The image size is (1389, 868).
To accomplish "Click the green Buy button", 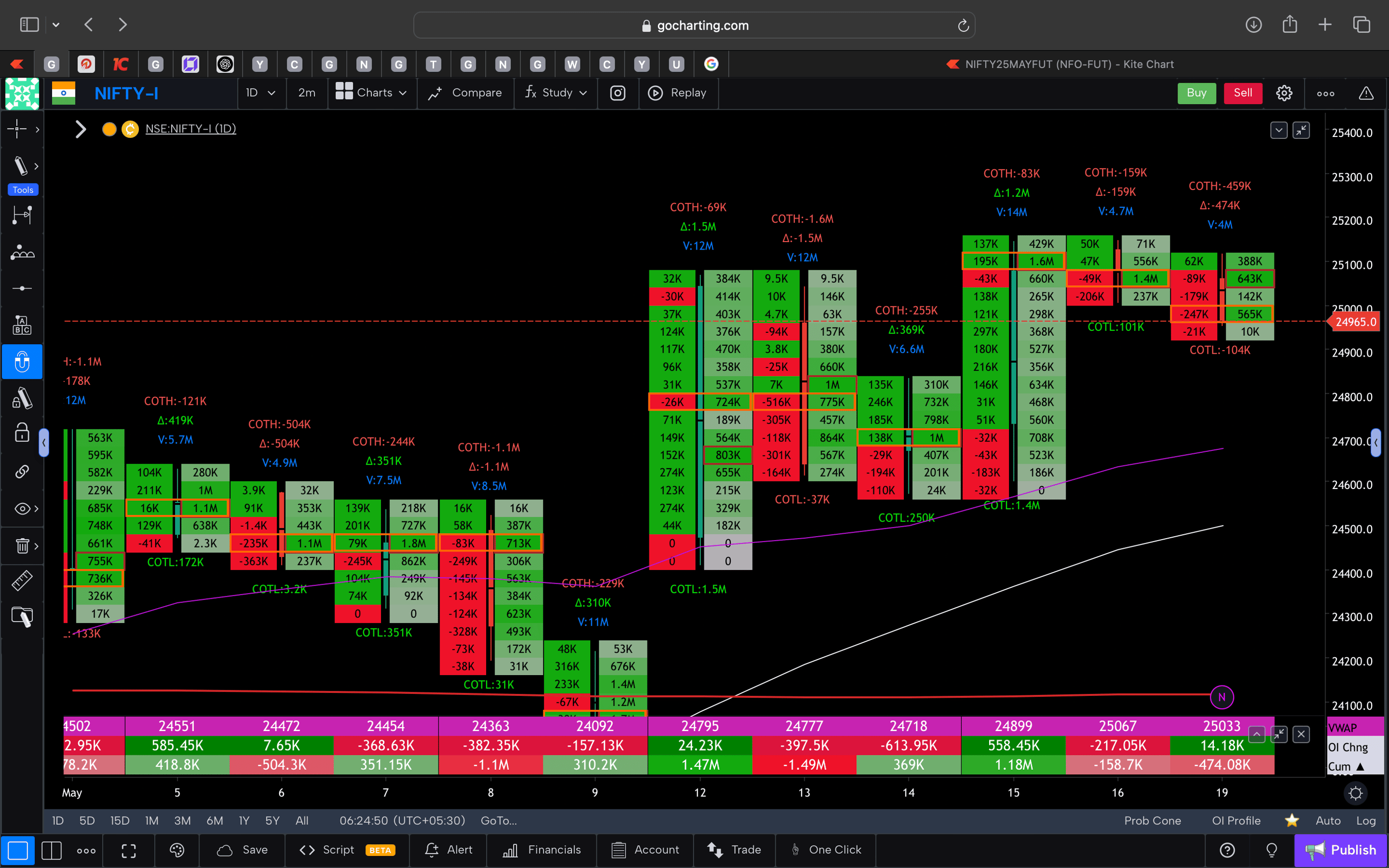I will (x=1196, y=92).
